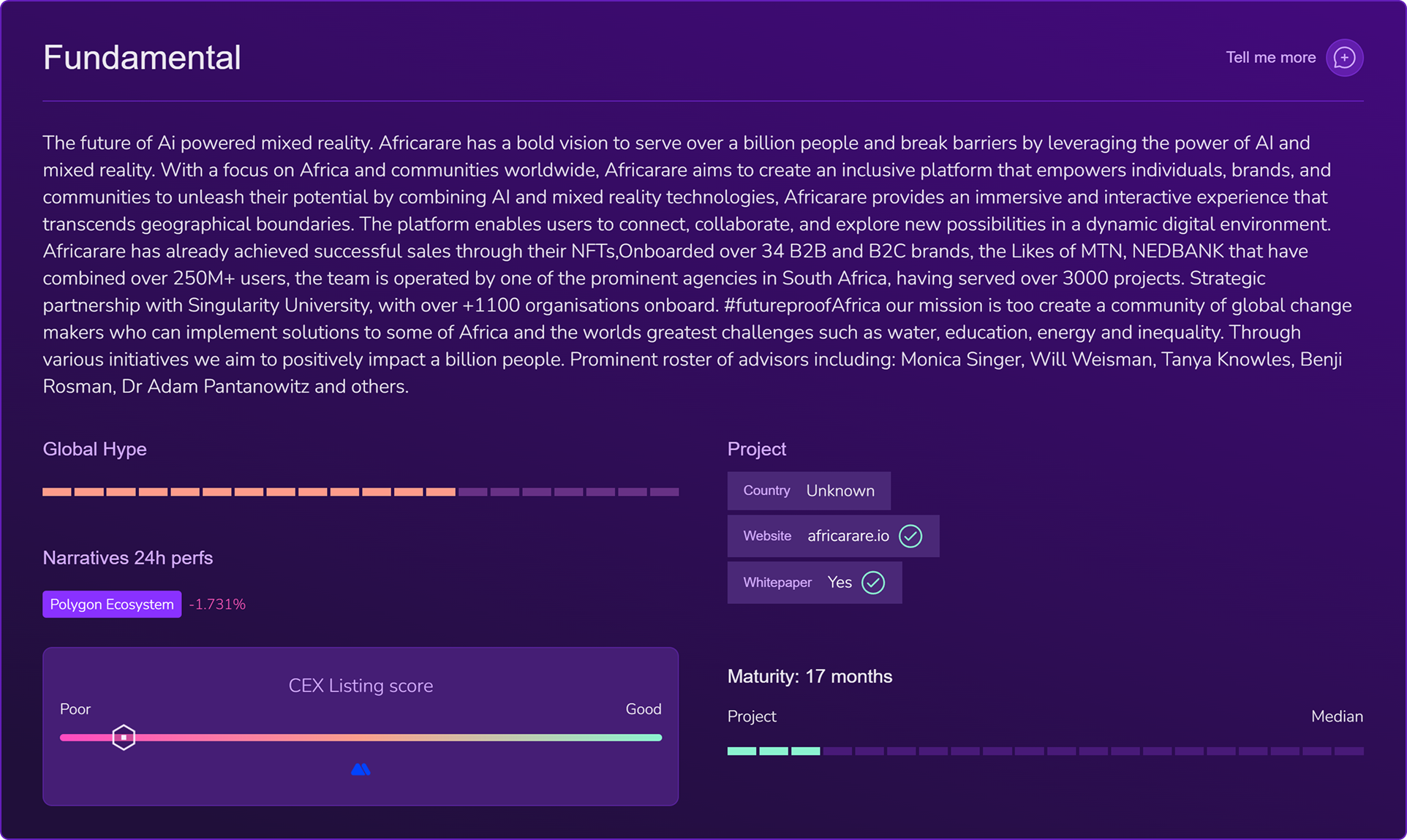1407x840 pixels.
Task: Click the 'Maturity: 17 months' text
Action: coord(810,676)
